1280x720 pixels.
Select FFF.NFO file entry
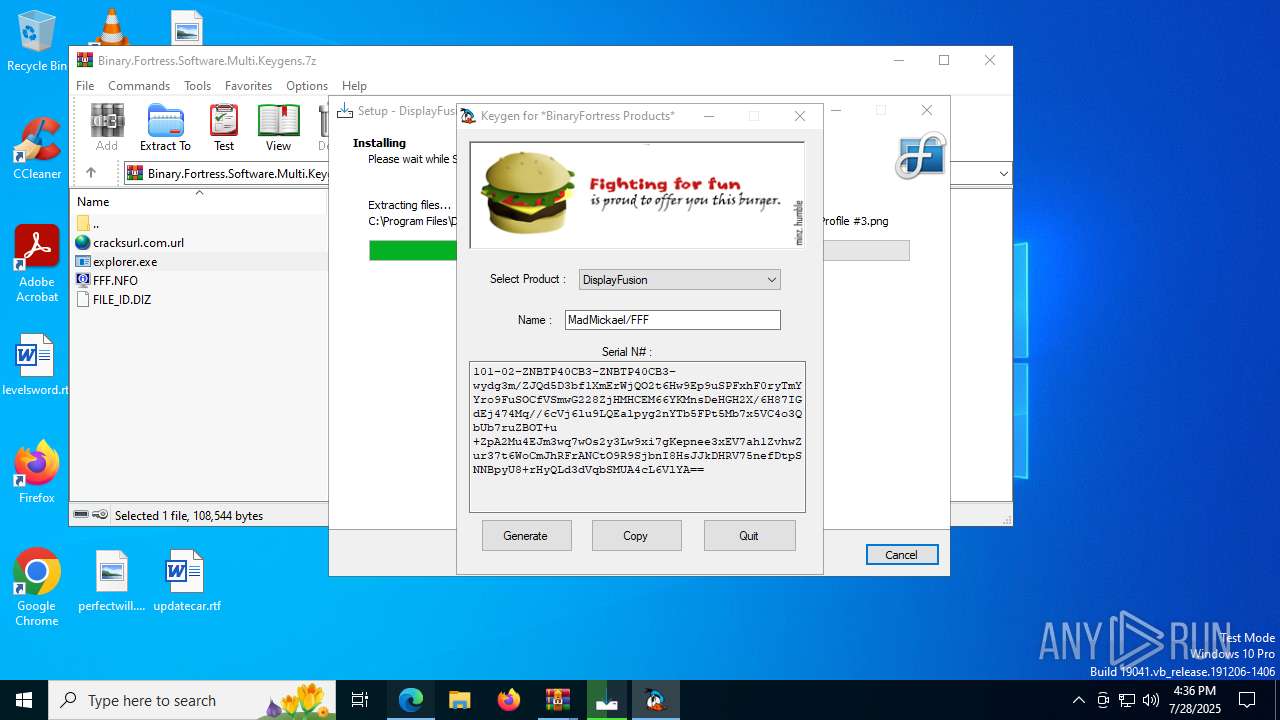[x=115, y=280]
